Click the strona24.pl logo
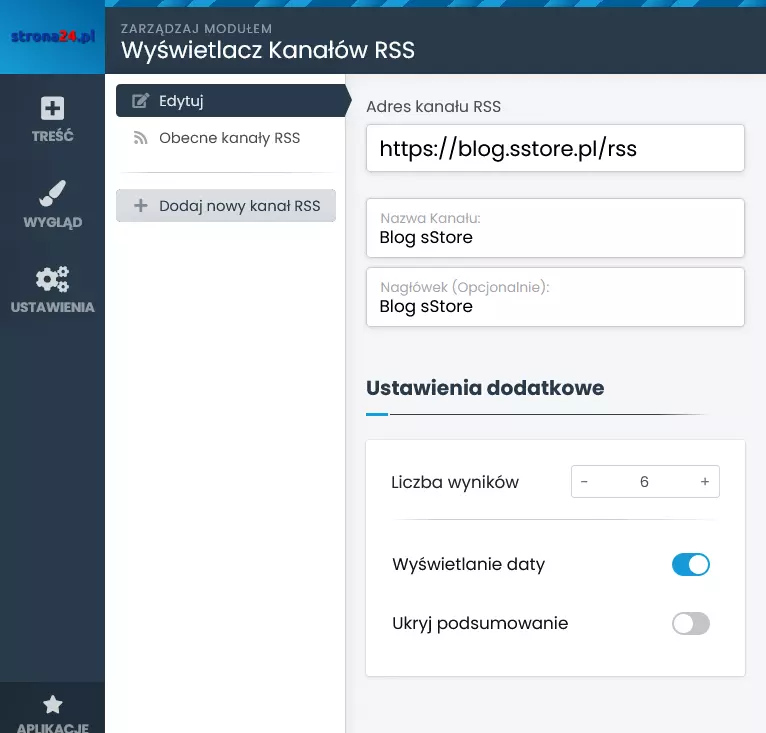The height and width of the screenshot is (733, 766). tap(53, 37)
